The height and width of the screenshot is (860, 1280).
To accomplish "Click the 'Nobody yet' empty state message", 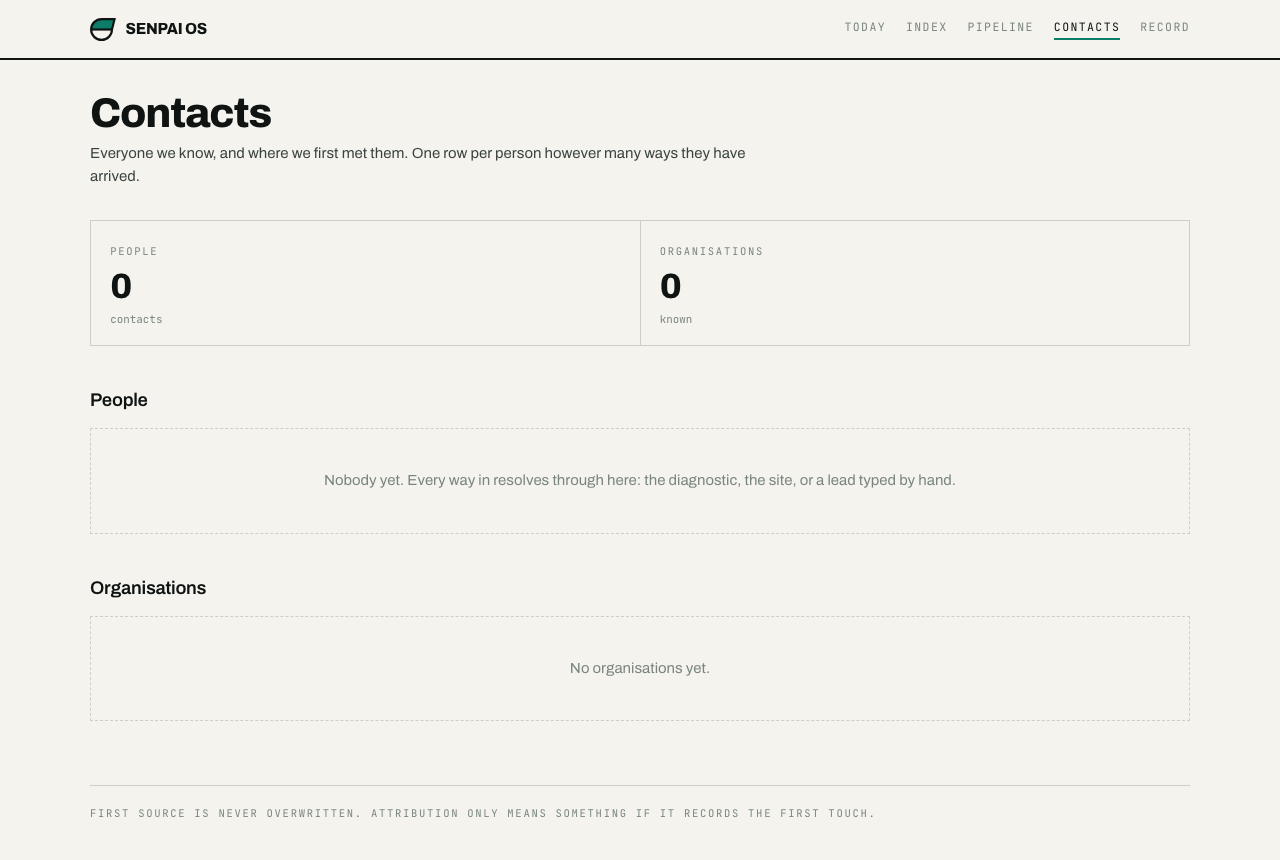I will pos(640,481).
